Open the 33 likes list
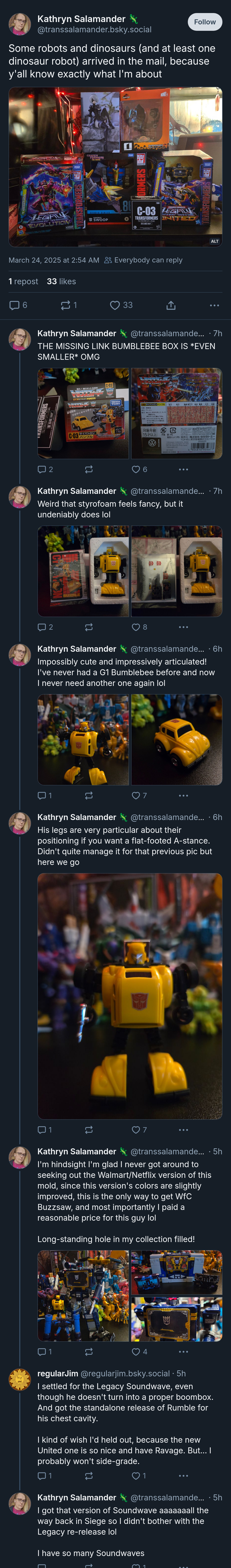231x1568 pixels. pos(62,281)
